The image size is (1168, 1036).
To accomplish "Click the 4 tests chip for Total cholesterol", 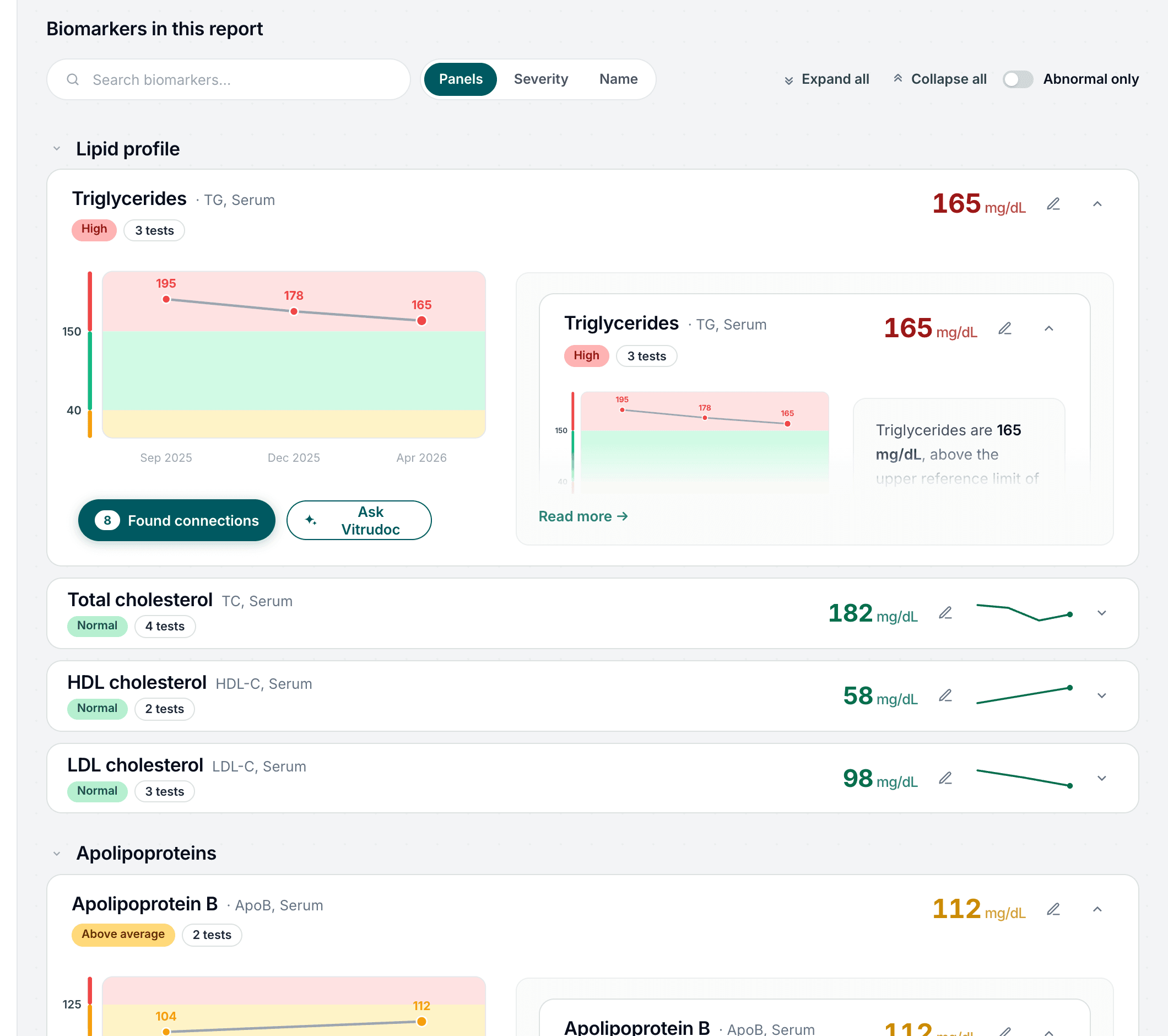I will point(165,627).
